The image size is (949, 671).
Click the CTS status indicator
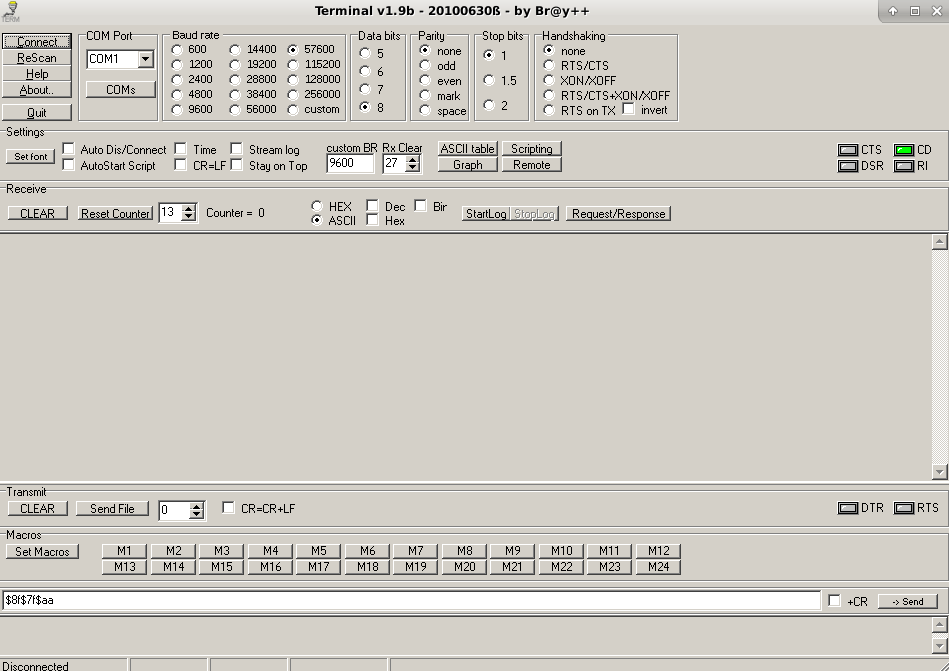(x=848, y=150)
